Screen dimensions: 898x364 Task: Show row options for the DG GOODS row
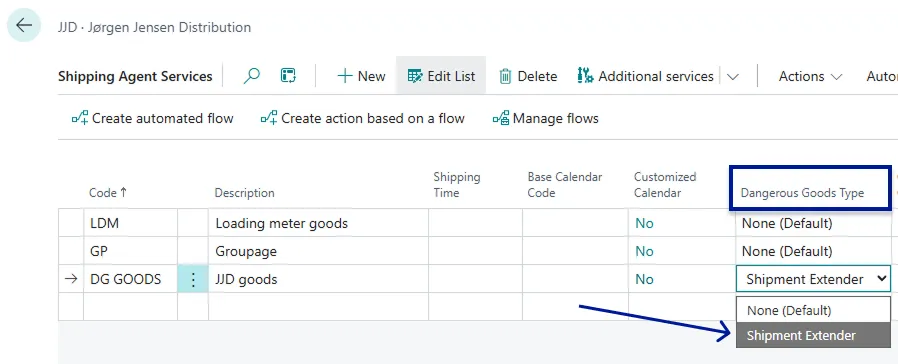(193, 279)
